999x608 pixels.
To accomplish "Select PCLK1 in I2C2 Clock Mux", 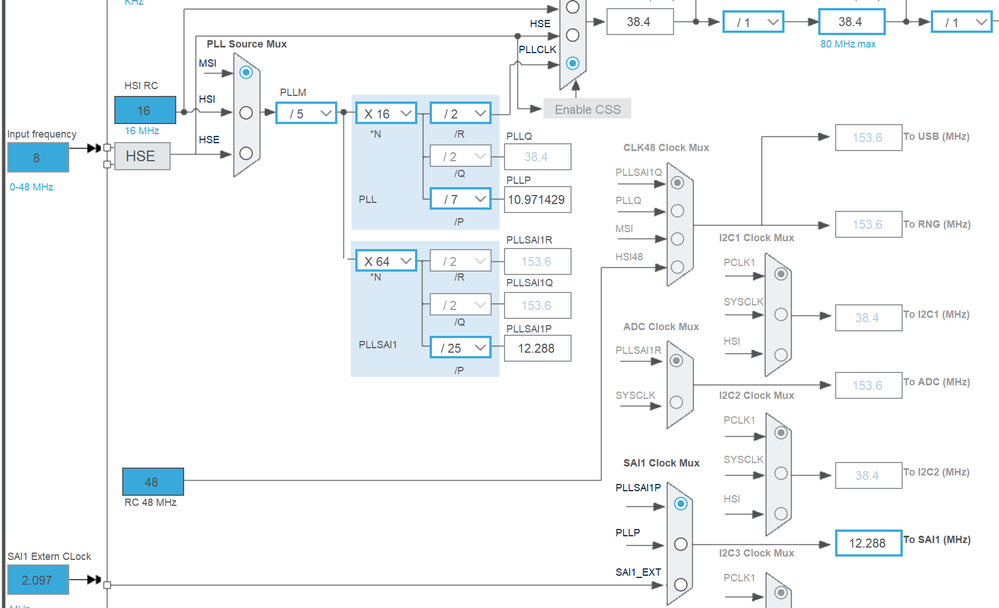I will (780, 433).
